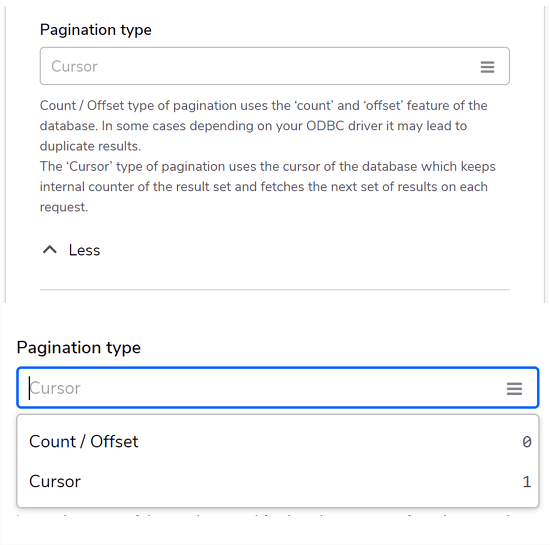
Task: Click the lower Pagination type heading
Action: coord(79,348)
